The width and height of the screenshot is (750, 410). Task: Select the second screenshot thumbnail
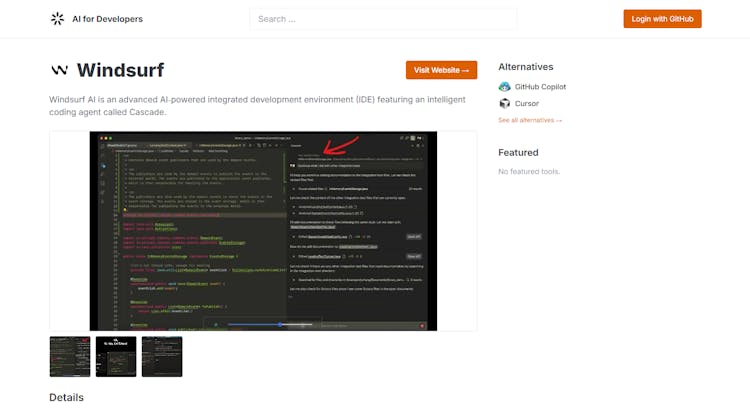tap(116, 356)
